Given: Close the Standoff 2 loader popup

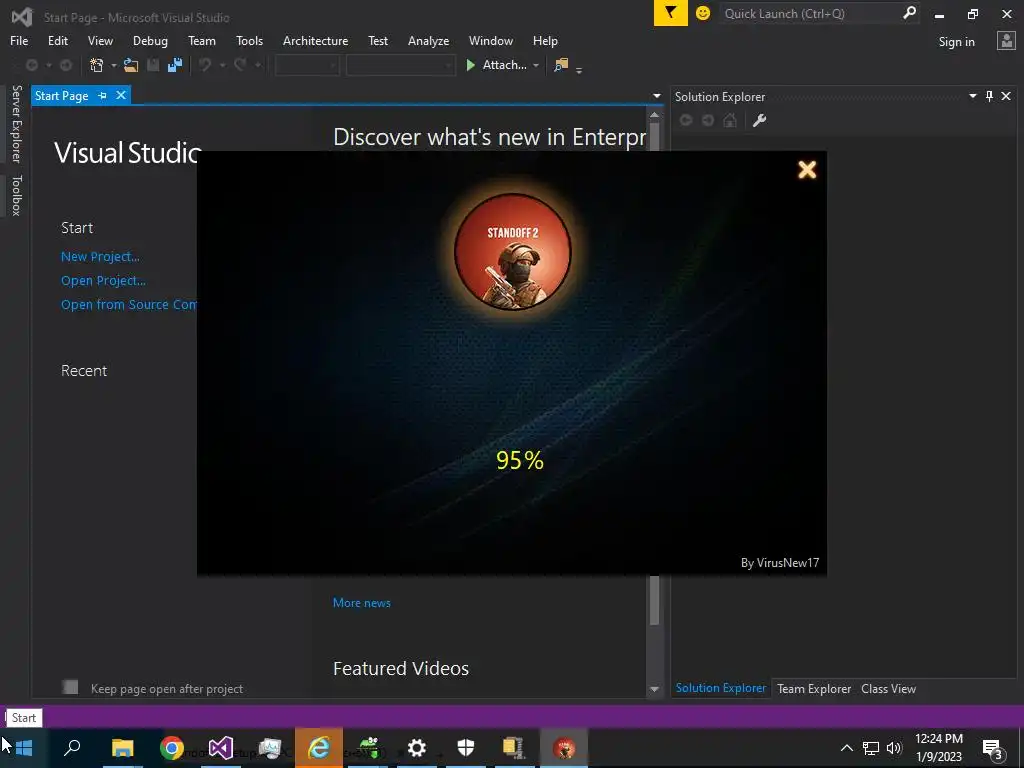Looking at the screenshot, I should coord(807,170).
